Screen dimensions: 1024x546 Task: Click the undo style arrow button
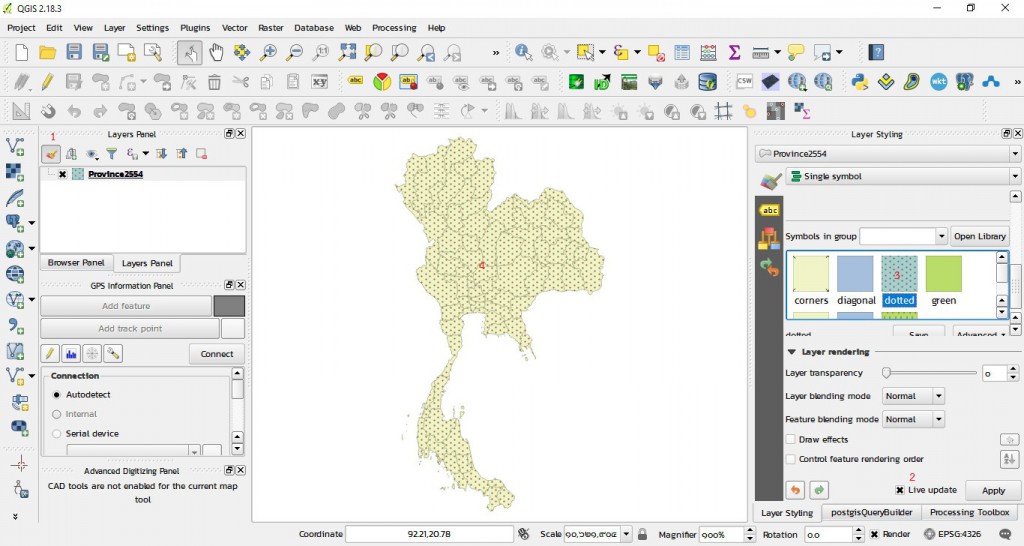click(x=795, y=490)
